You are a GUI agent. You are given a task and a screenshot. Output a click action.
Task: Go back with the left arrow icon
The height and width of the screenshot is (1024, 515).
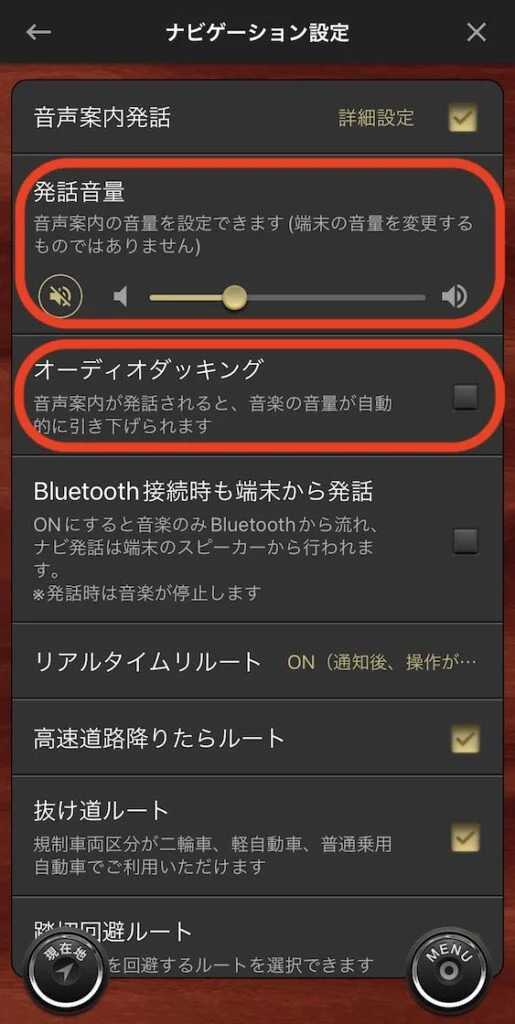39,32
